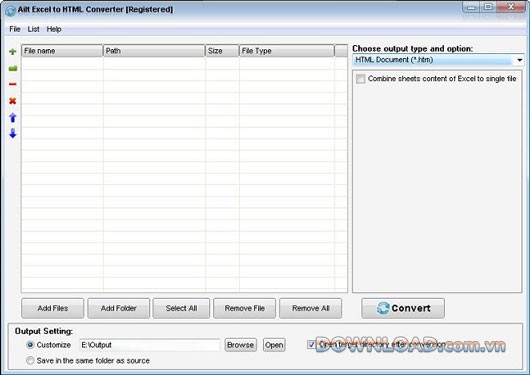
Task: Click the Remove File button
Action: pos(244,308)
